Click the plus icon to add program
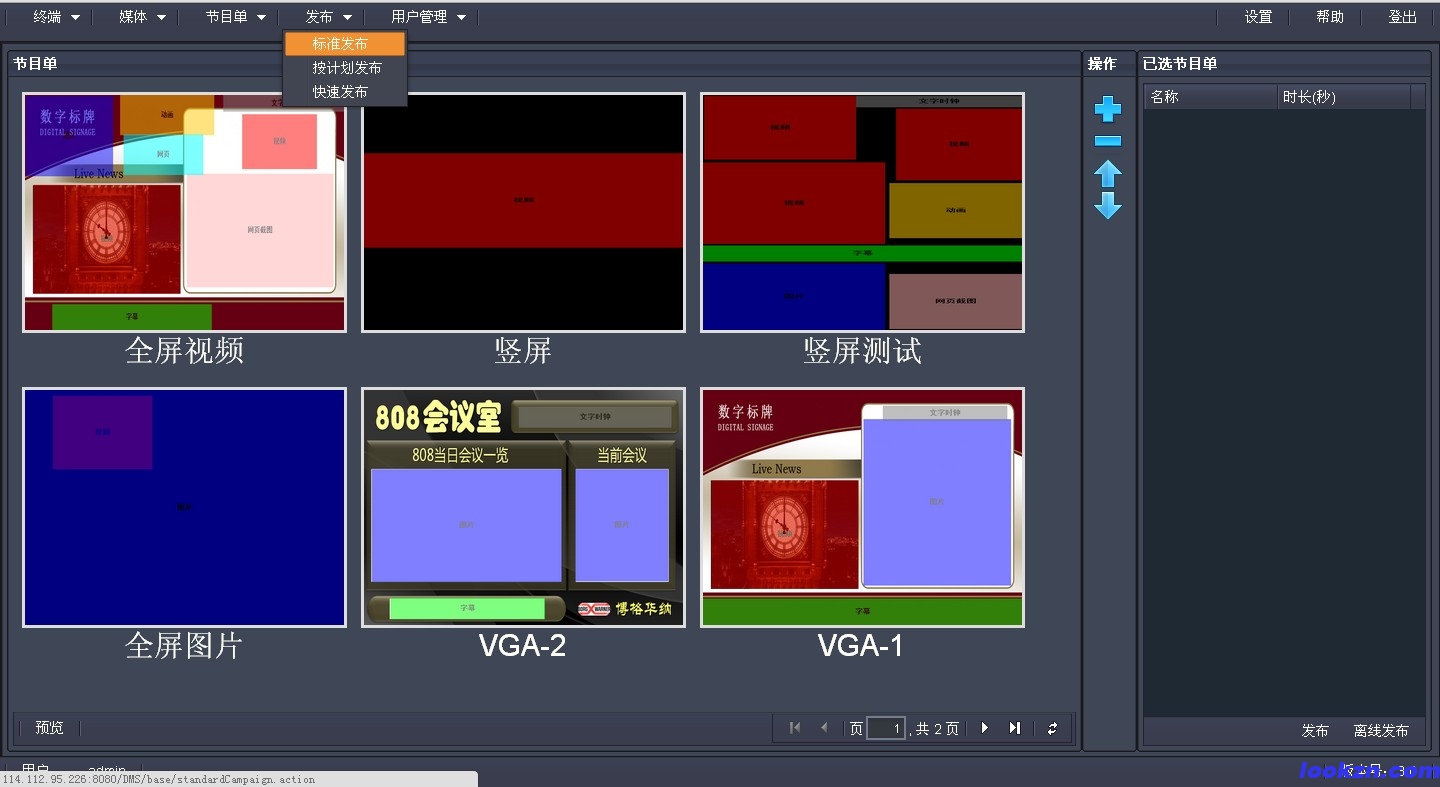This screenshot has width=1440, height=787. [1107, 109]
